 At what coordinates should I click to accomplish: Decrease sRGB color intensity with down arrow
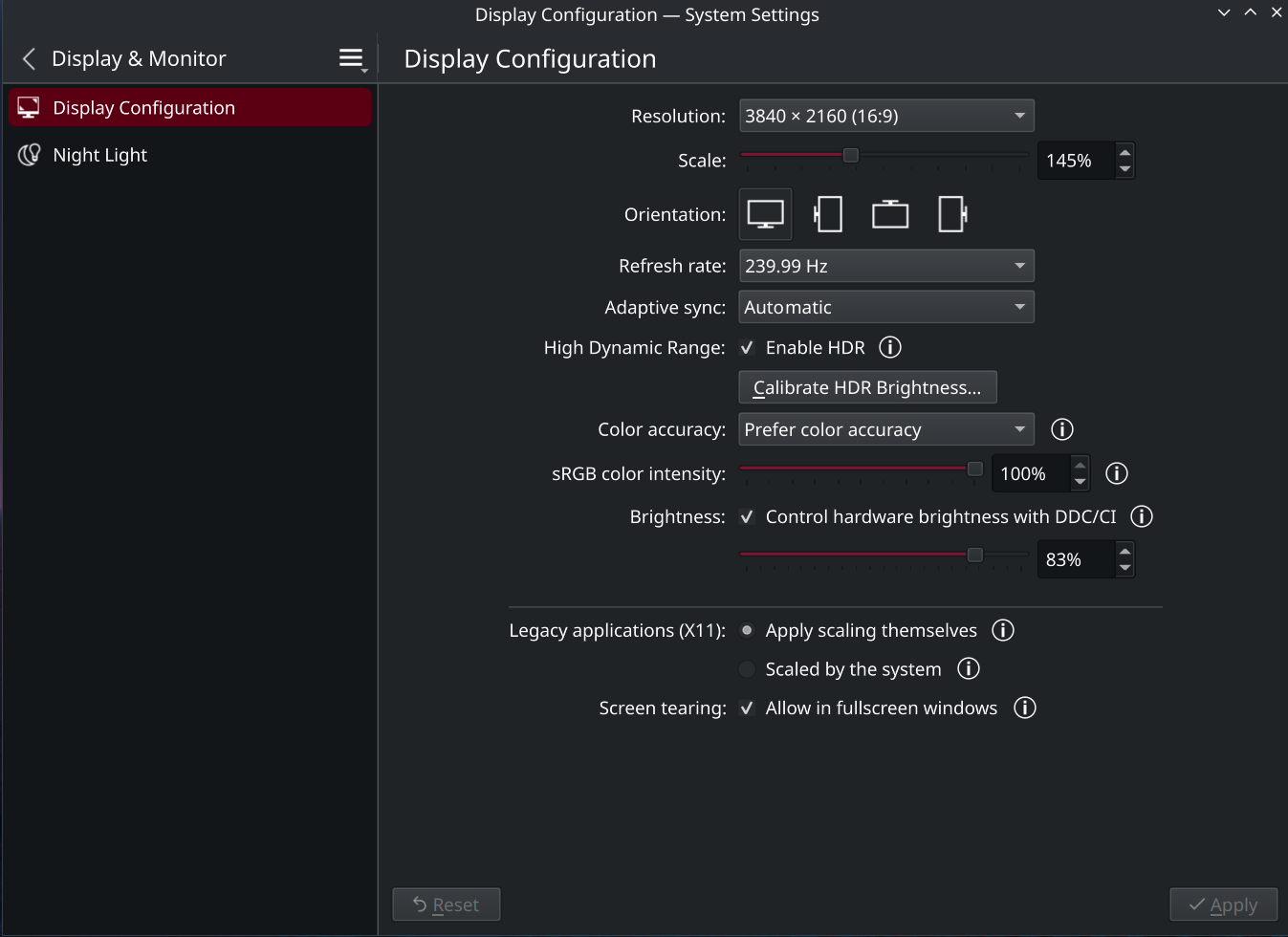click(1080, 482)
